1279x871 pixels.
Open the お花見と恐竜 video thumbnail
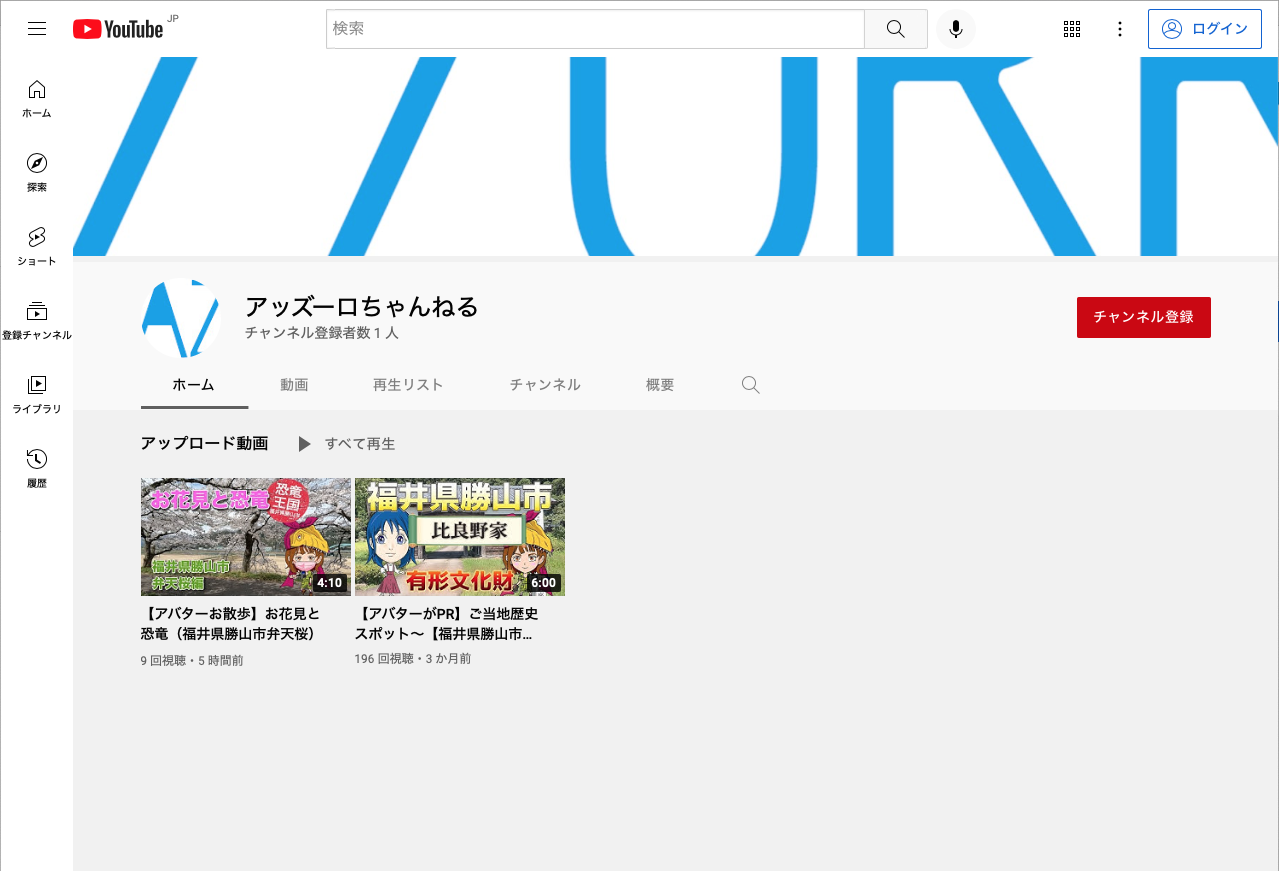tap(245, 536)
